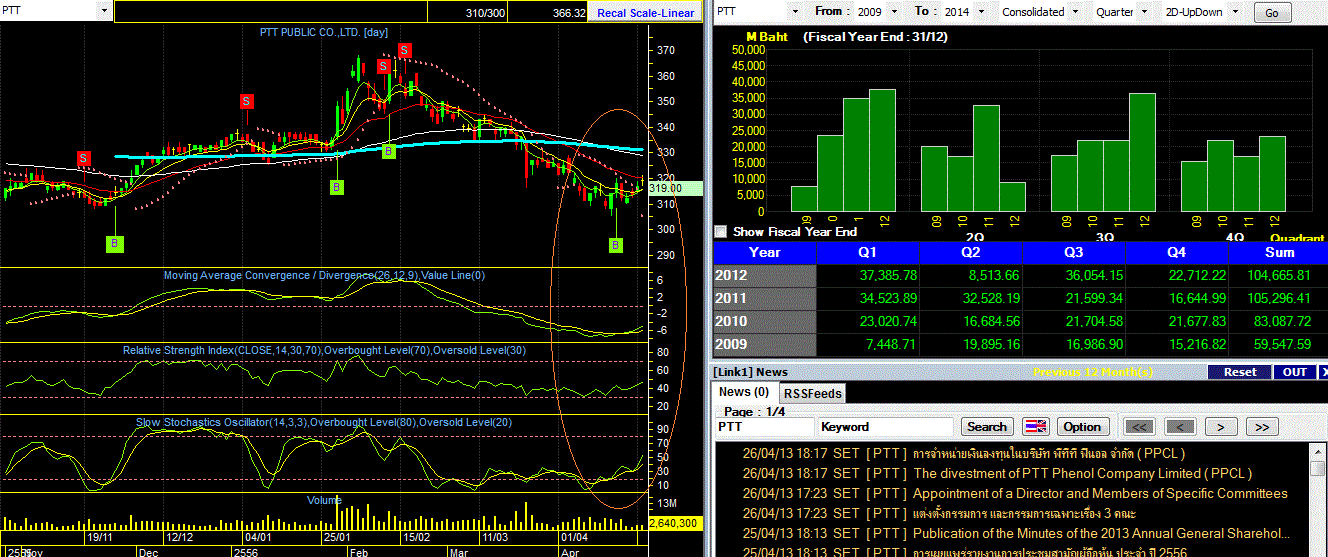Select the 2010 year row label

pyautogui.click(x=764, y=321)
